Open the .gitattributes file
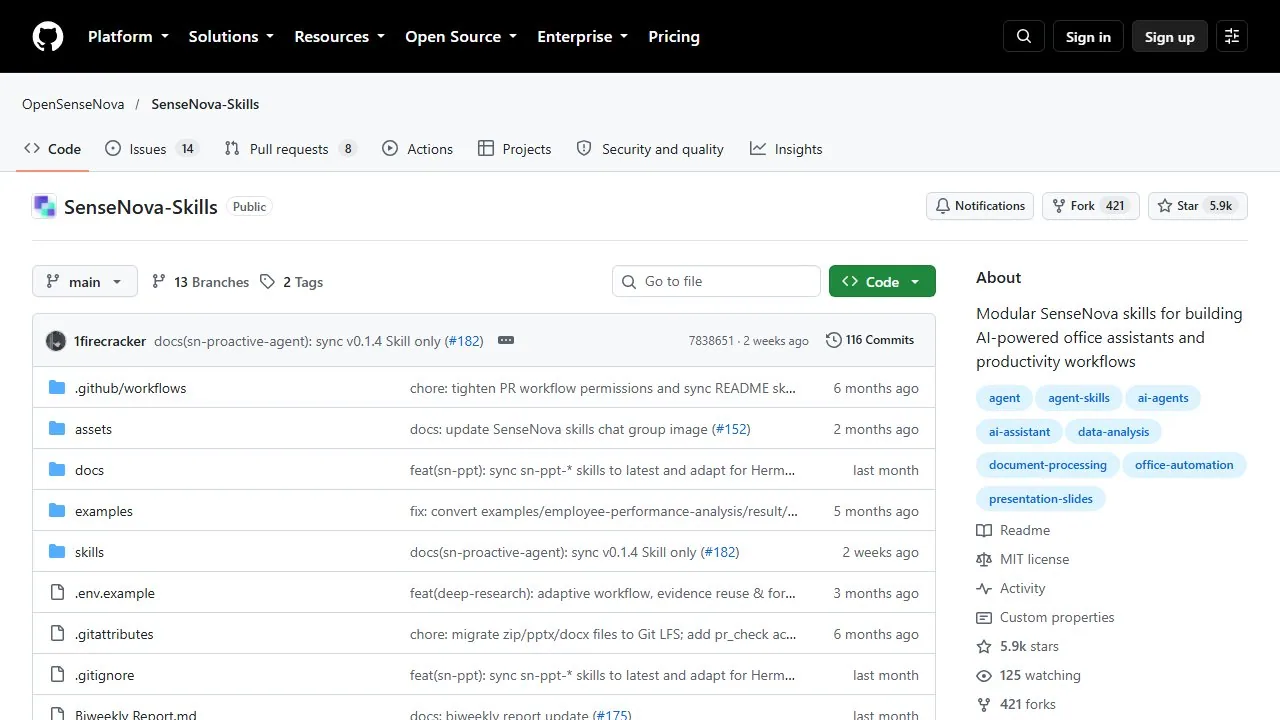The width and height of the screenshot is (1280, 720). (114, 634)
